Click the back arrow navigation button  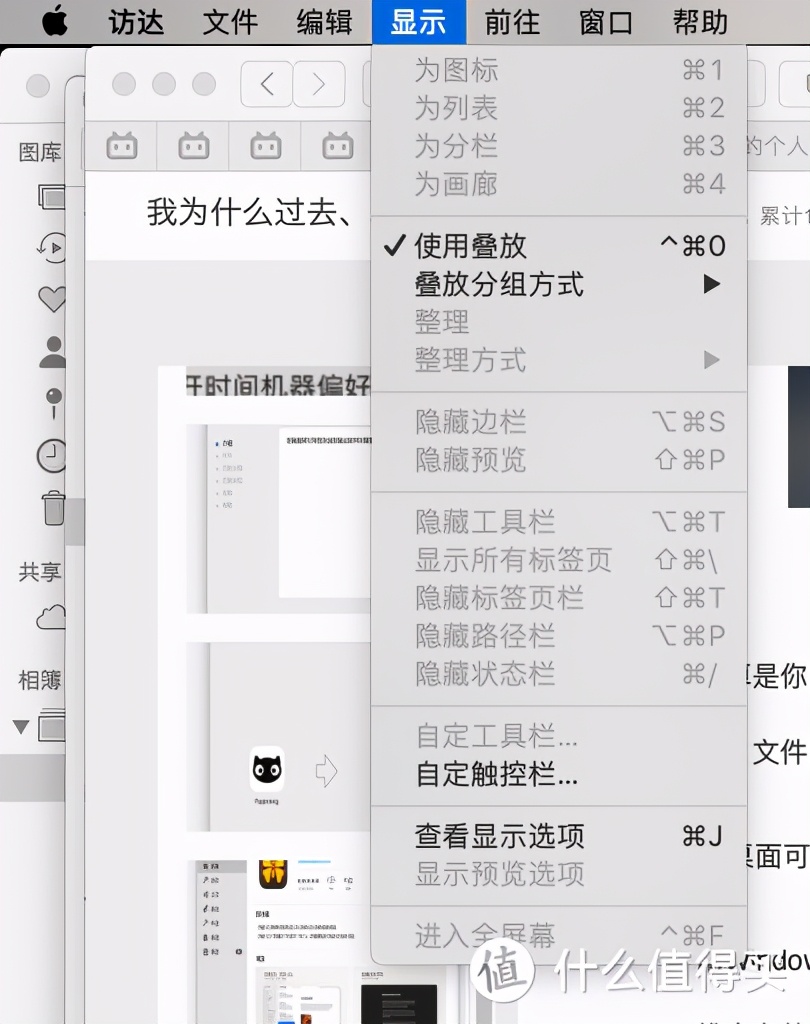pyautogui.click(x=266, y=84)
